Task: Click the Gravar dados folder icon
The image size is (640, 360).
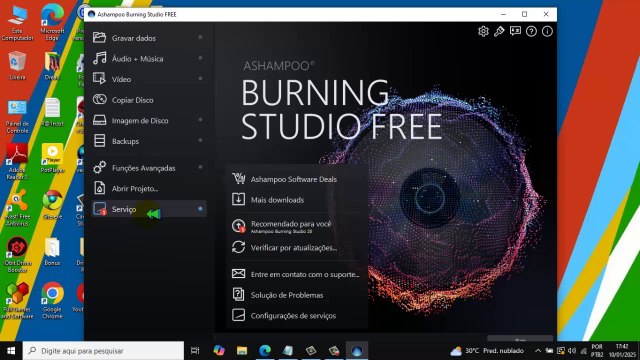Action: [x=99, y=38]
